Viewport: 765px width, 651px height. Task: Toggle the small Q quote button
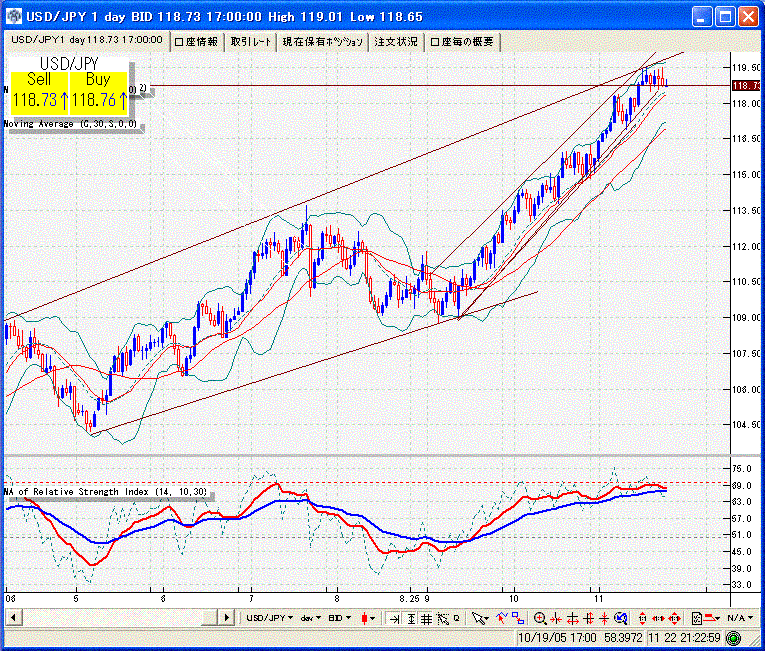(x=457, y=618)
